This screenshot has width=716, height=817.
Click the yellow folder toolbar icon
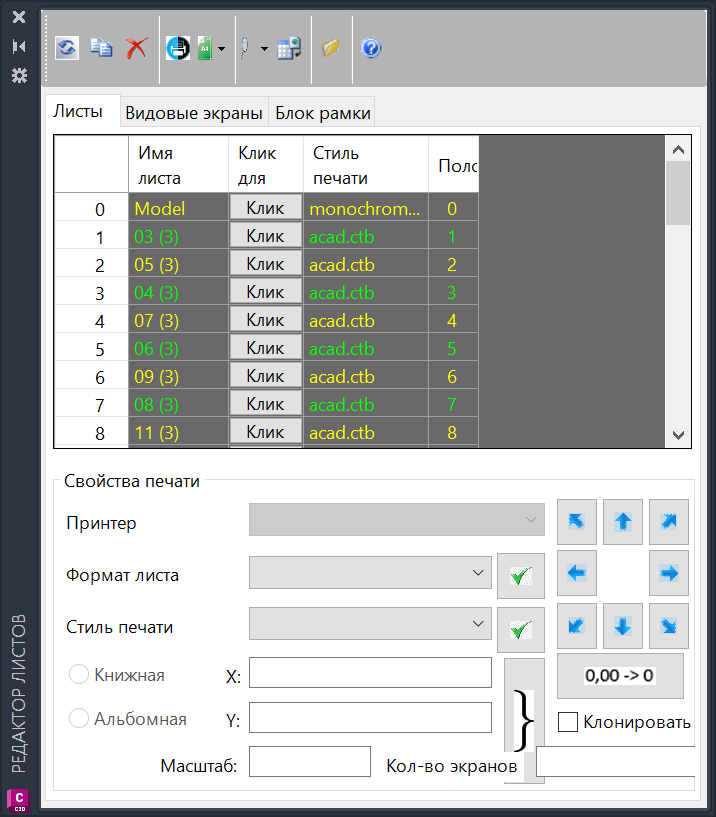(x=331, y=48)
